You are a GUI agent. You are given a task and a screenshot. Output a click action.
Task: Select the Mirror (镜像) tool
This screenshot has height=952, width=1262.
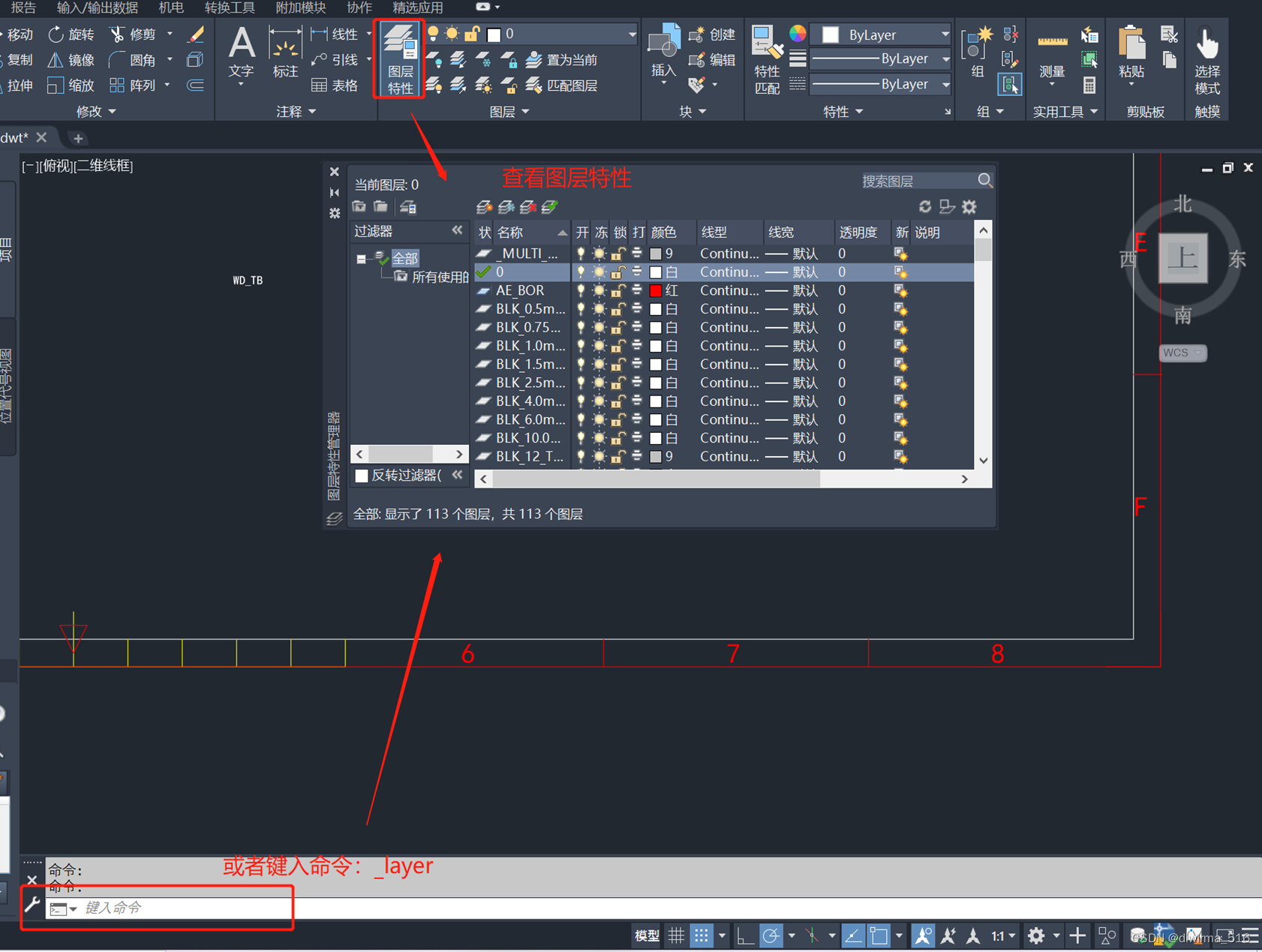[x=72, y=60]
